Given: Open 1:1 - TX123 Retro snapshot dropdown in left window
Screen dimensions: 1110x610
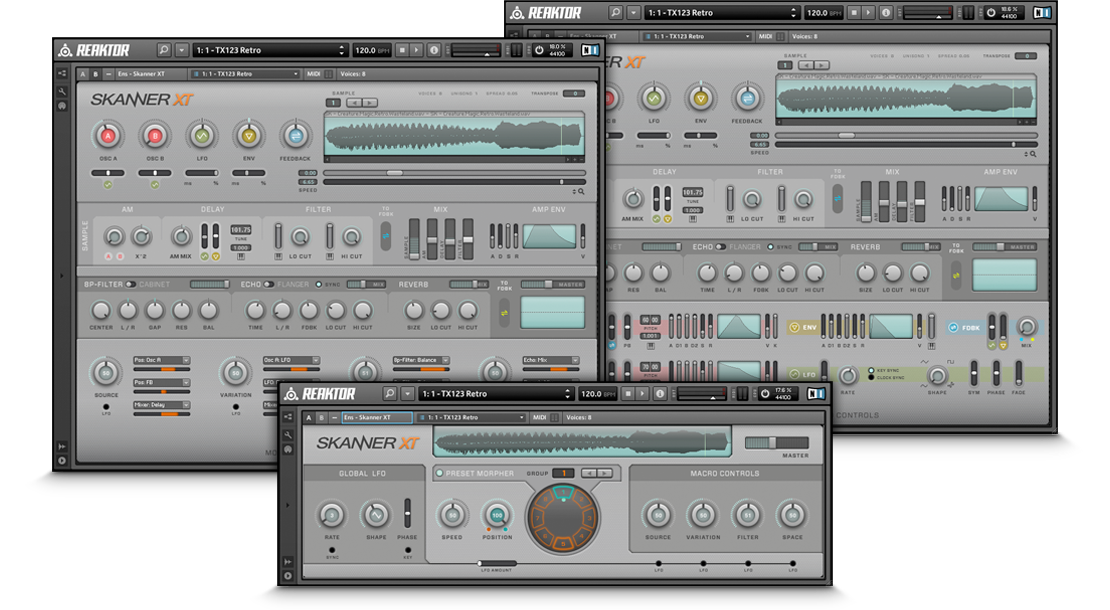Looking at the screenshot, I should tap(246, 74).
